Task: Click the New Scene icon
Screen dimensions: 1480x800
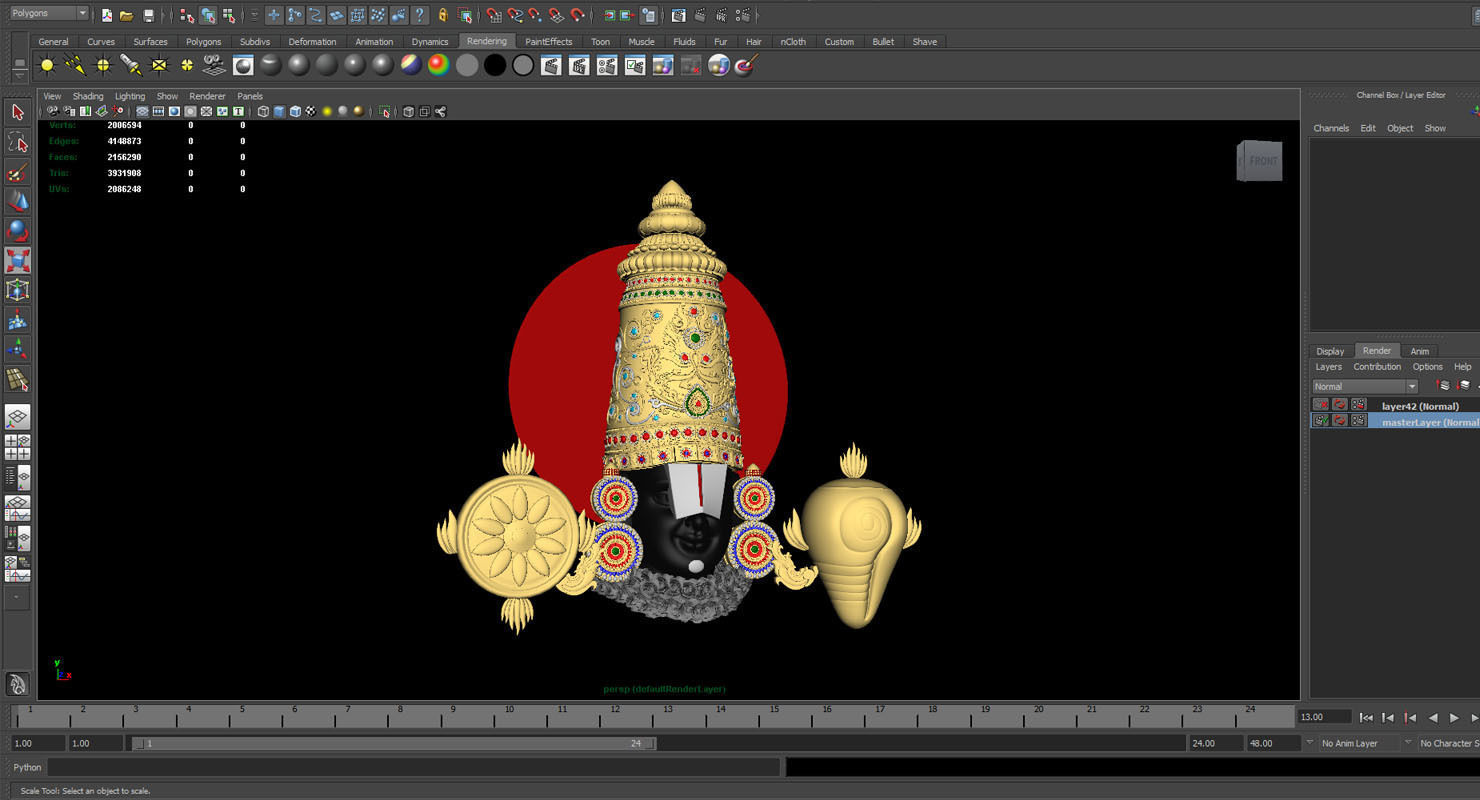Action: (106, 15)
